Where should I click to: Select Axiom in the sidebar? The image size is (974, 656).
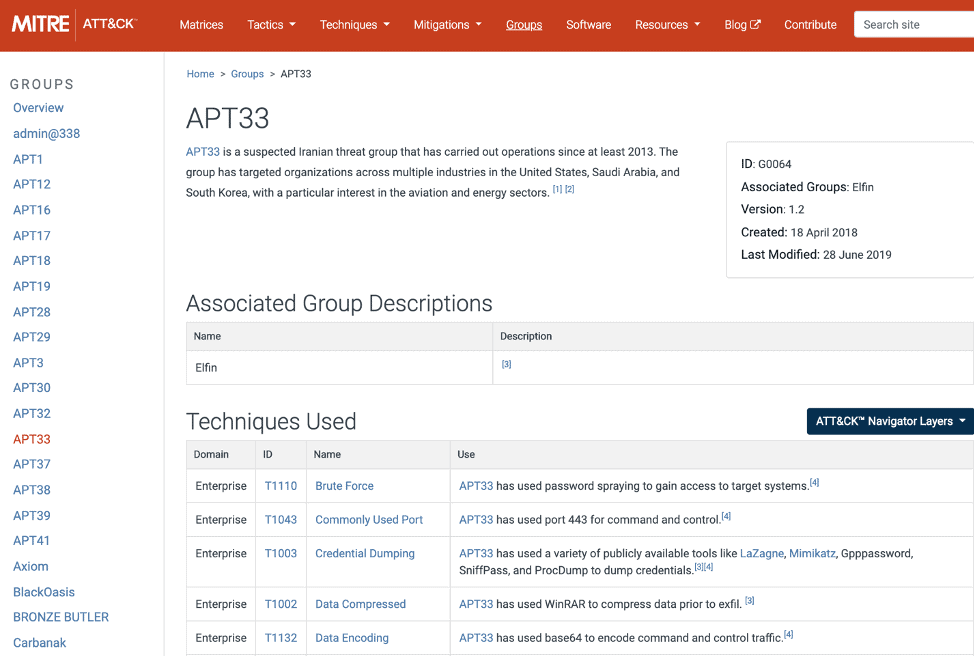pos(30,567)
